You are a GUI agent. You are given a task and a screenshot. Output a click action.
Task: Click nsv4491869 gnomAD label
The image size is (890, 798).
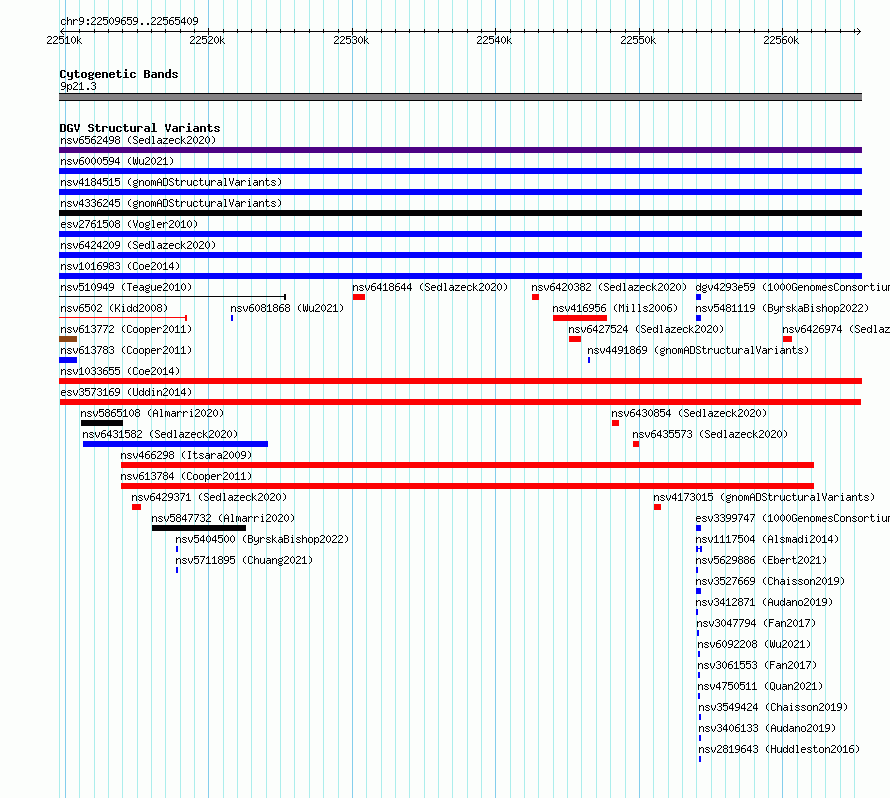(x=698, y=350)
